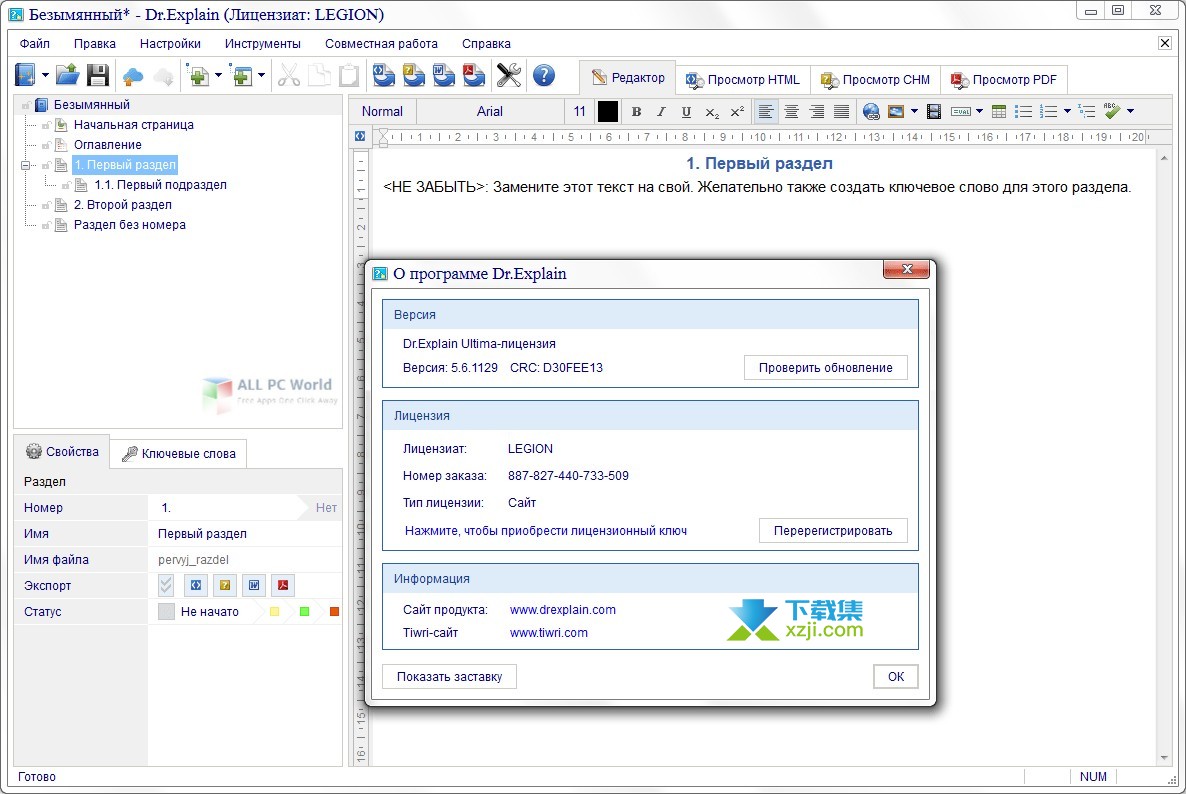Switch to Ключевые слова tab
Image resolution: width=1186 pixels, height=794 pixels.
tap(179, 453)
